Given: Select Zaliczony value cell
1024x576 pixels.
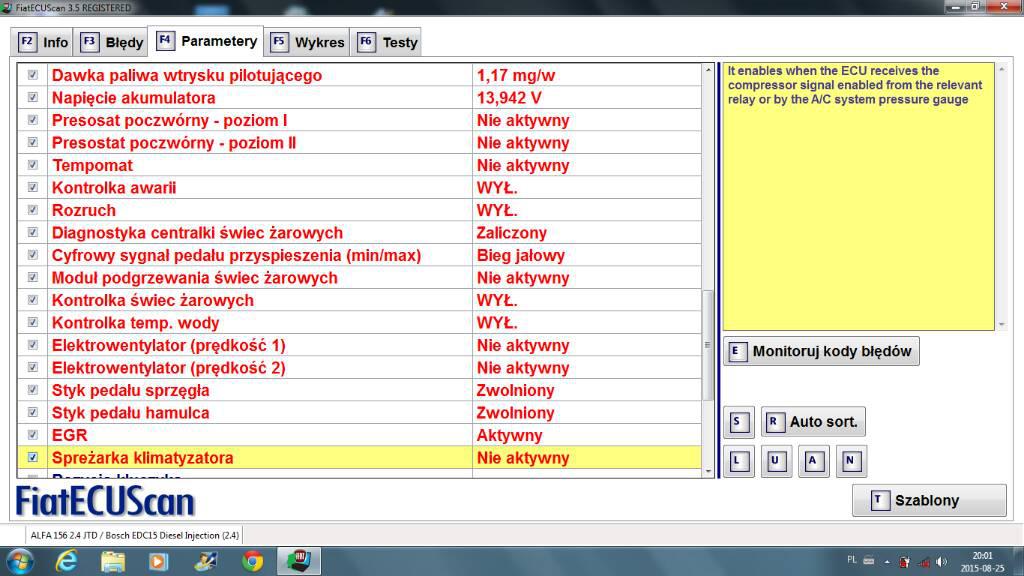Looking at the screenshot, I should click(x=586, y=232).
